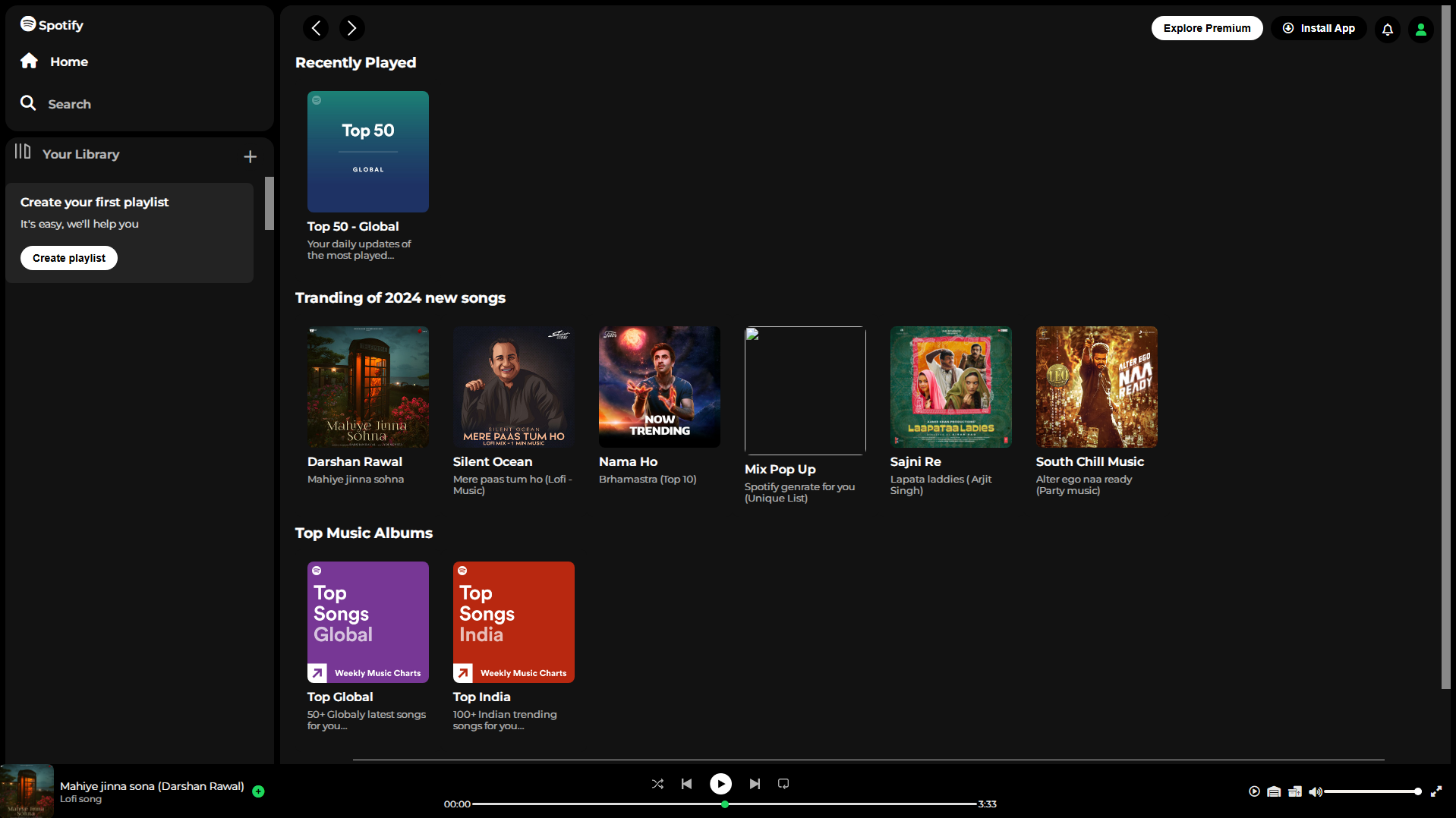The height and width of the screenshot is (818, 1456).
Task: Go to Home in the sidebar
Action: tap(54, 61)
